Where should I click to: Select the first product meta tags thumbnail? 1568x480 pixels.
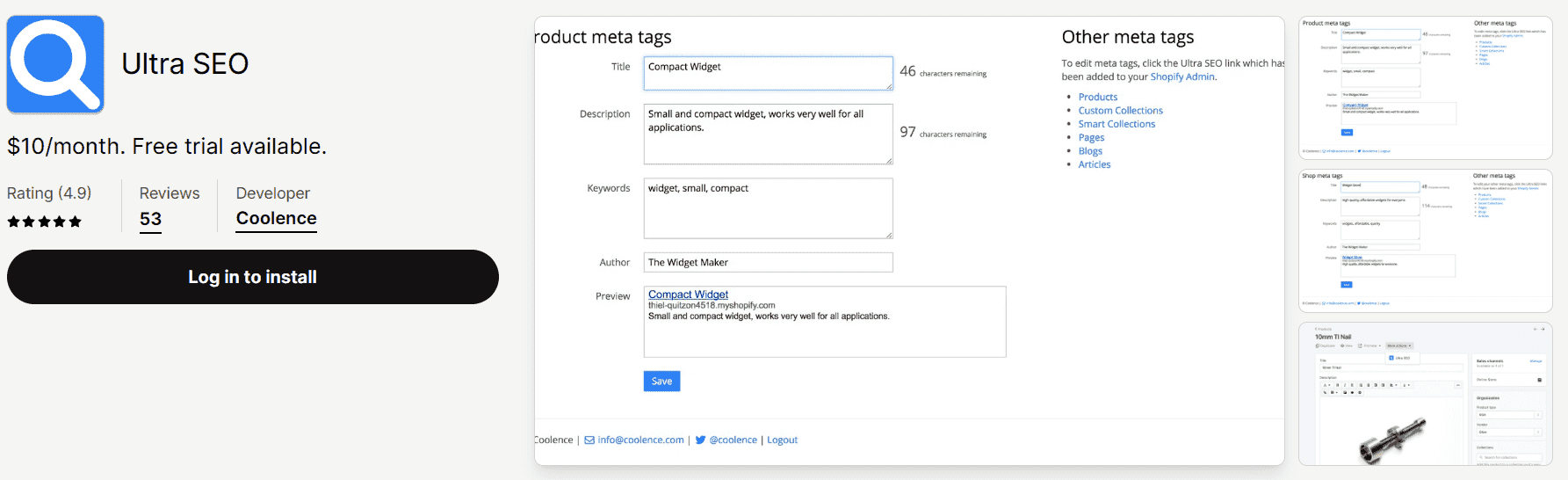click(1425, 88)
